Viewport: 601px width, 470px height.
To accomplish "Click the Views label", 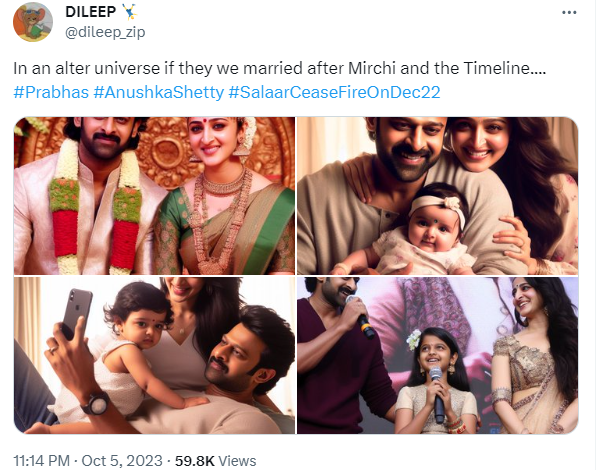I will click(236, 461).
